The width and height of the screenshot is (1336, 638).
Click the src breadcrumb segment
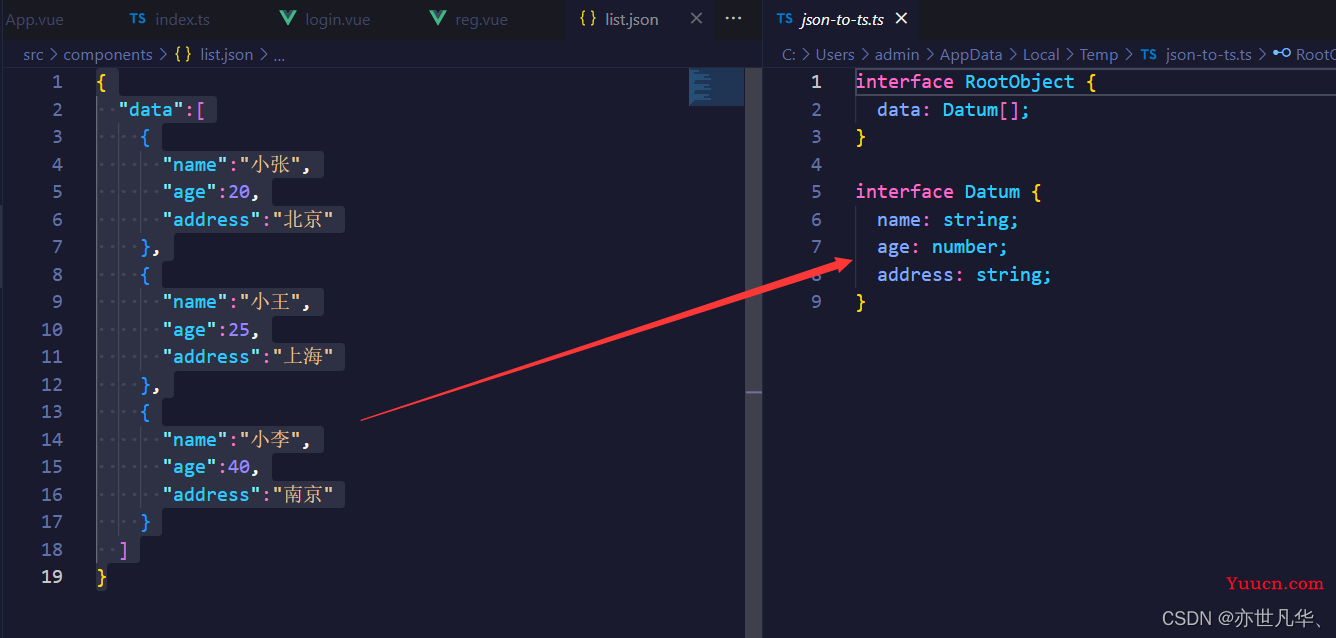33,55
